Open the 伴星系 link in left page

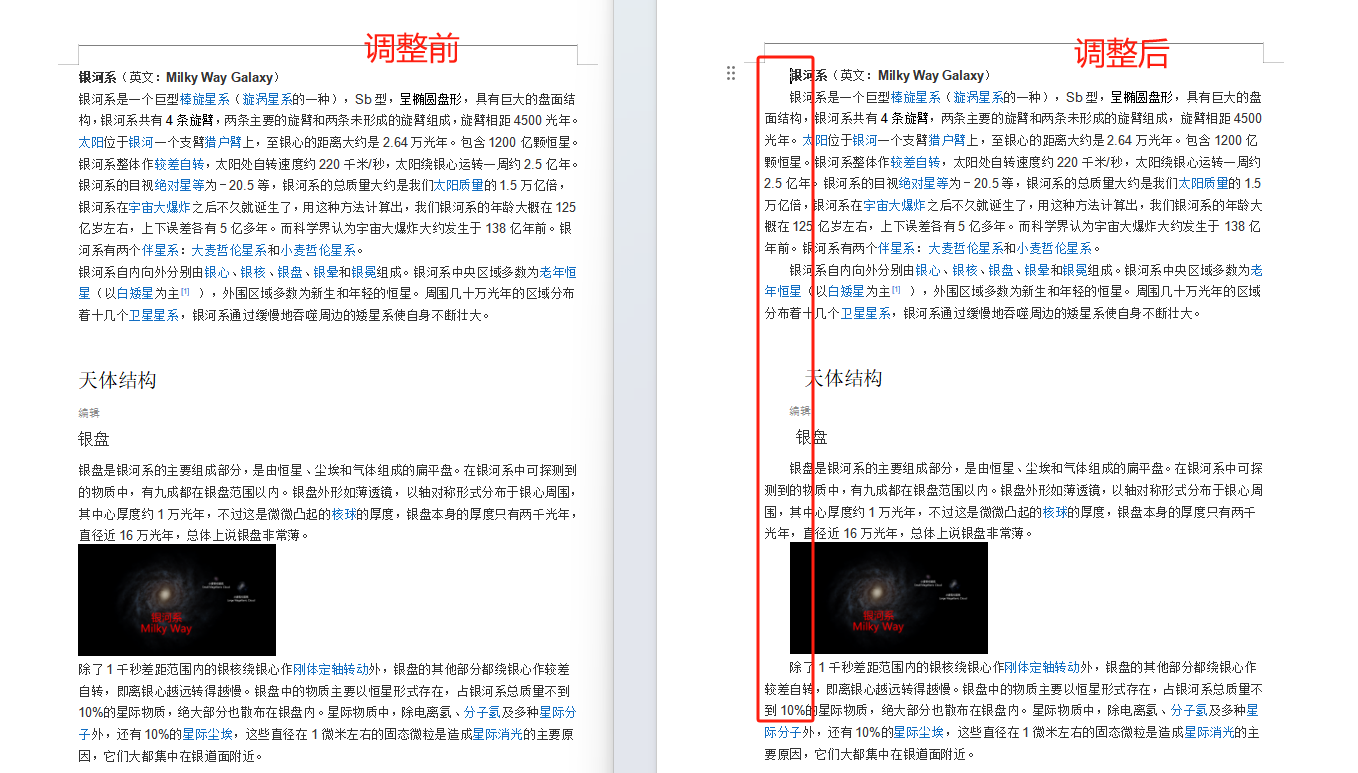(x=160, y=250)
